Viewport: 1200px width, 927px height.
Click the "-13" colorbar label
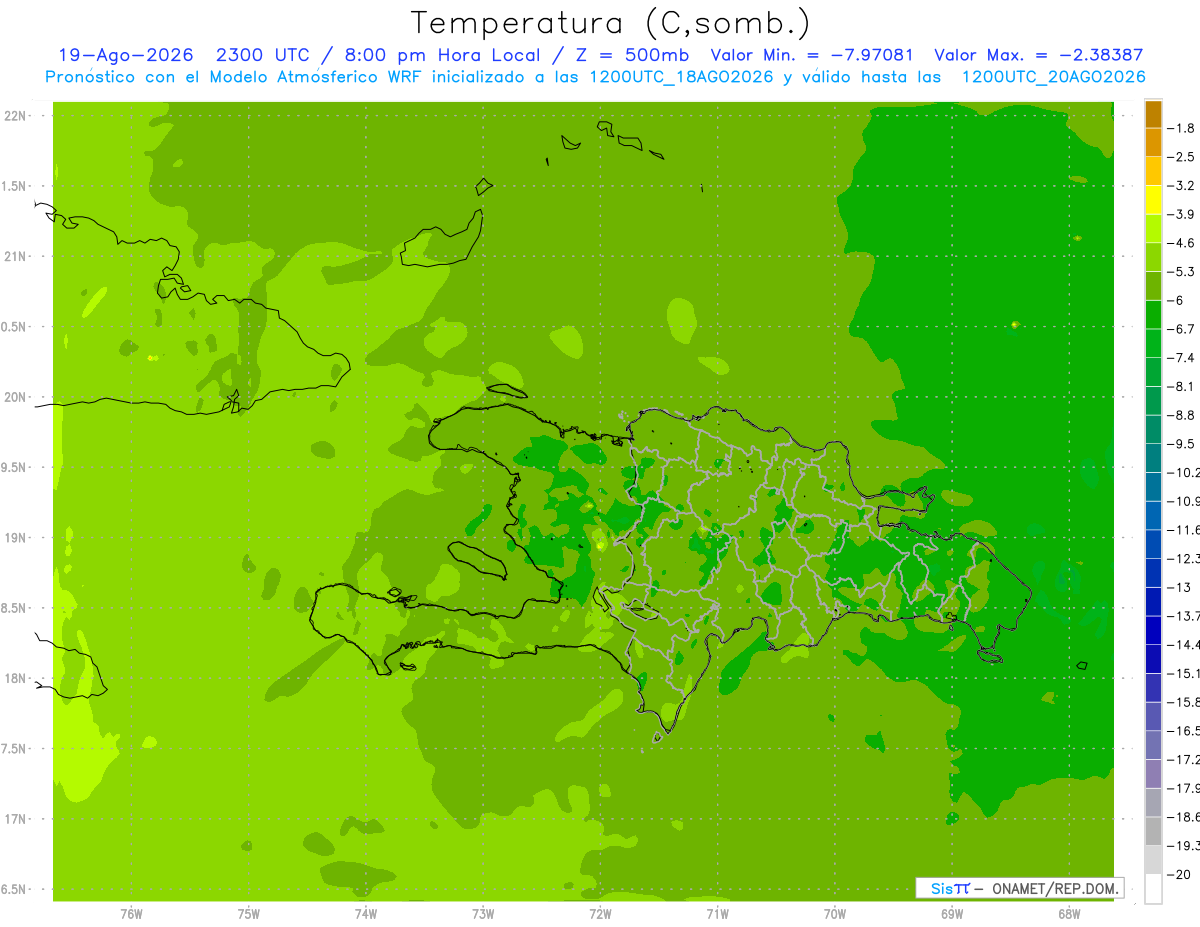1180,587
